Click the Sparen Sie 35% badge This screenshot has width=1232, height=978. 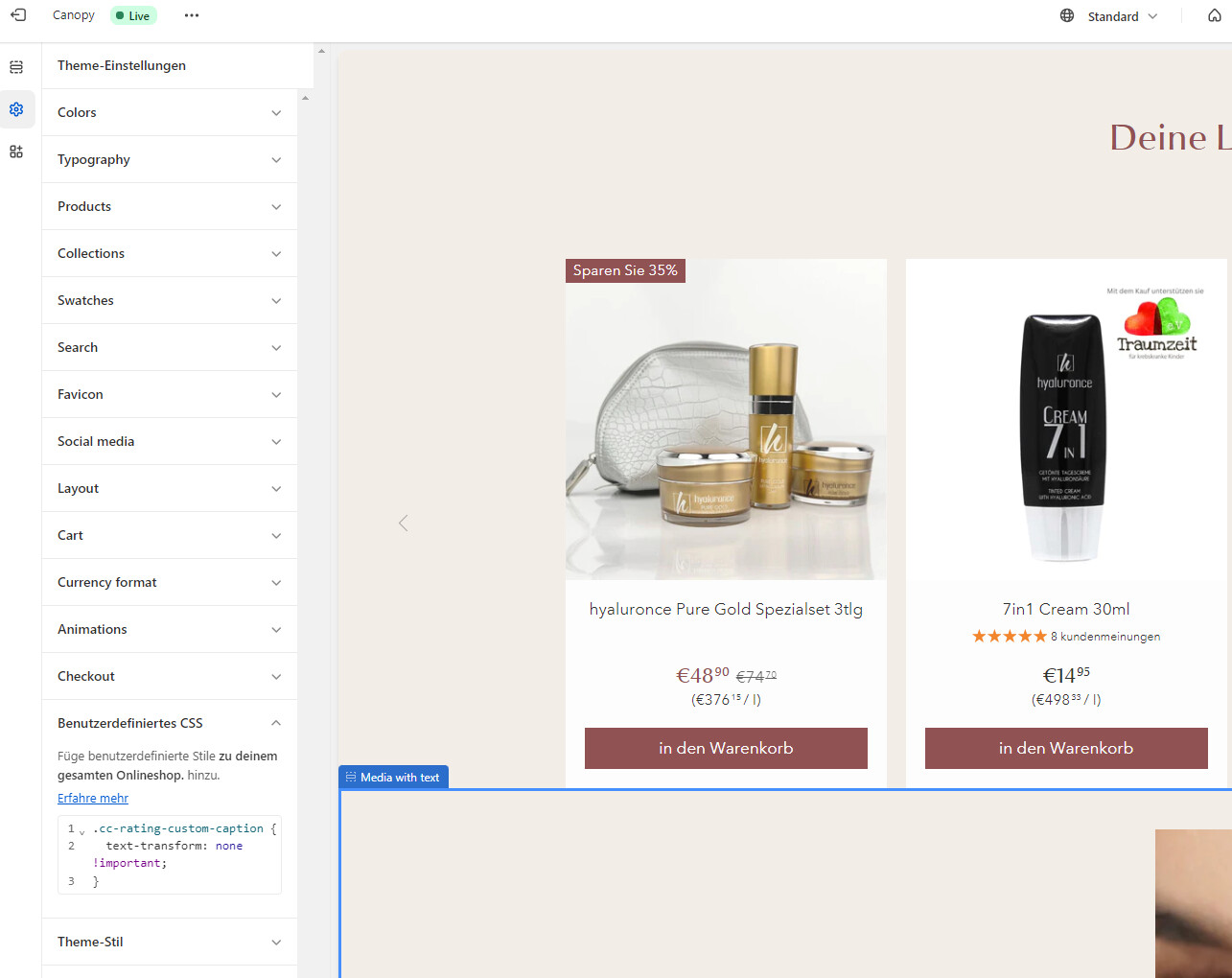(x=625, y=270)
